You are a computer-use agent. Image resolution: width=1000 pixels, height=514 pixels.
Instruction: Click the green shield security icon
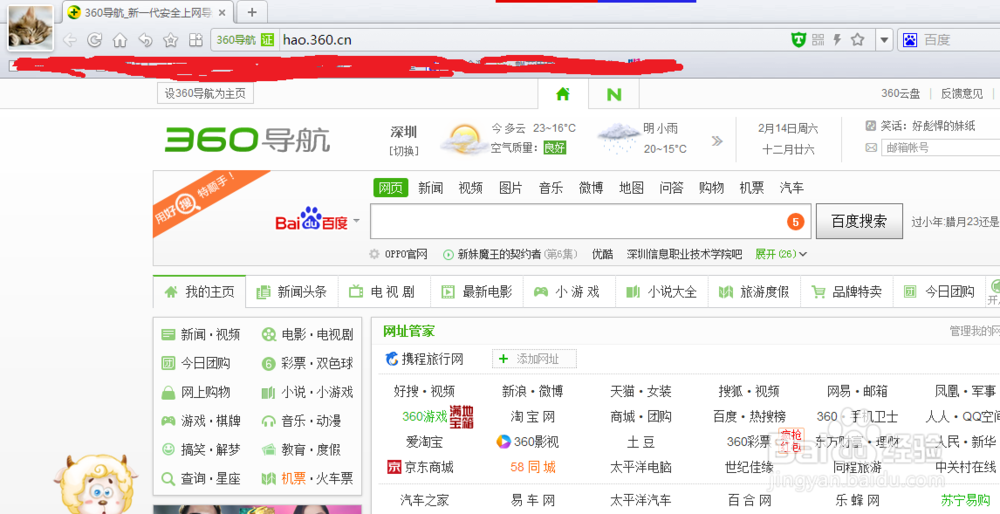(x=798, y=40)
